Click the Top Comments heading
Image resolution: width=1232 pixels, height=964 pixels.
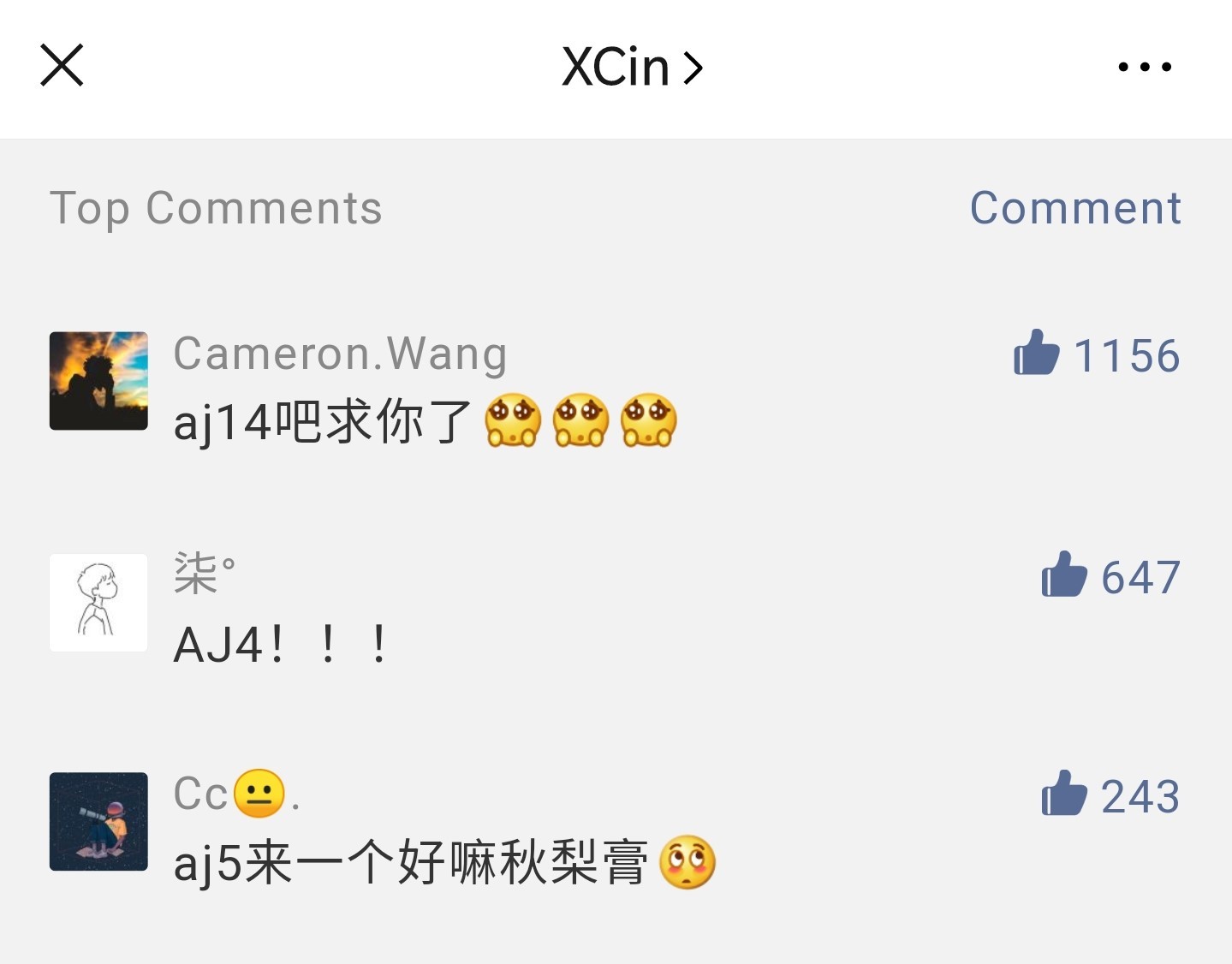[x=216, y=208]
